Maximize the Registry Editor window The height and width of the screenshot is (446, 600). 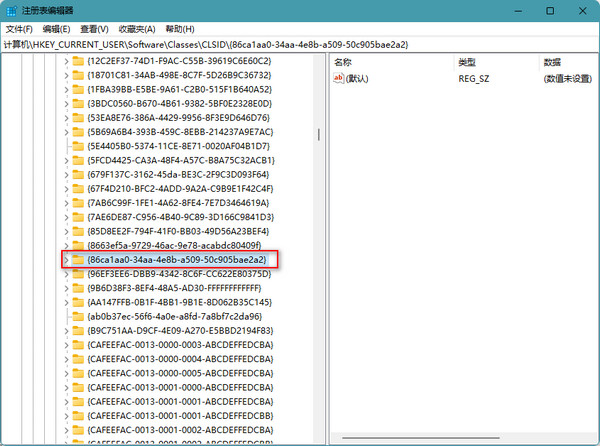tap(550, 11)
